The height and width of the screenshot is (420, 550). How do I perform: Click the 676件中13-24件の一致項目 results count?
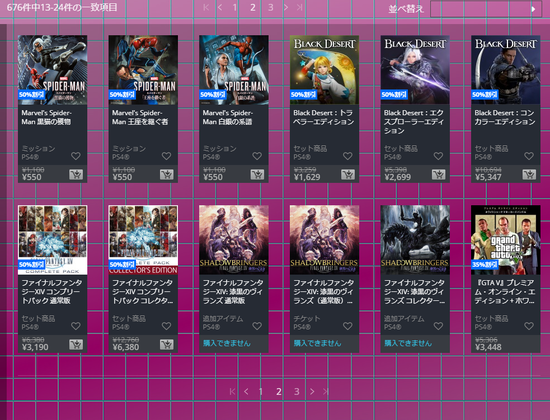coord(62,7)
